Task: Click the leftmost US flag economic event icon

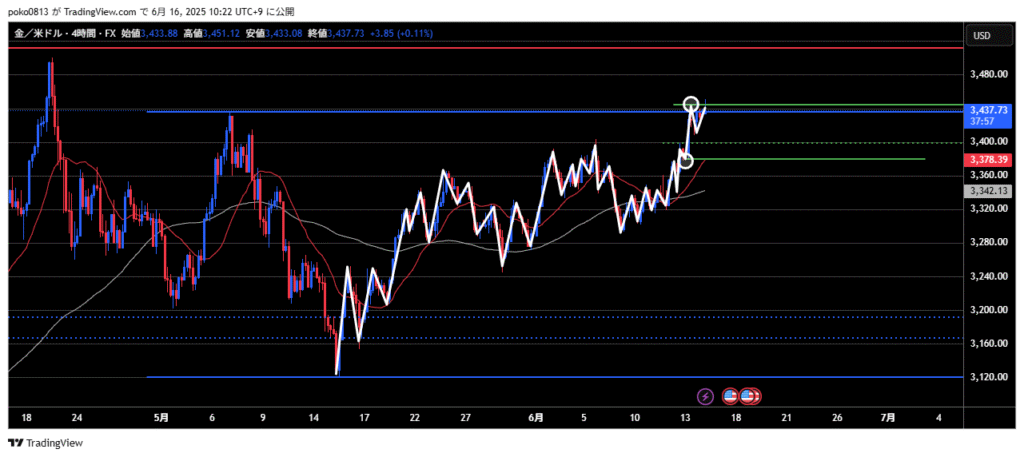Action: (x=730, y=396)
